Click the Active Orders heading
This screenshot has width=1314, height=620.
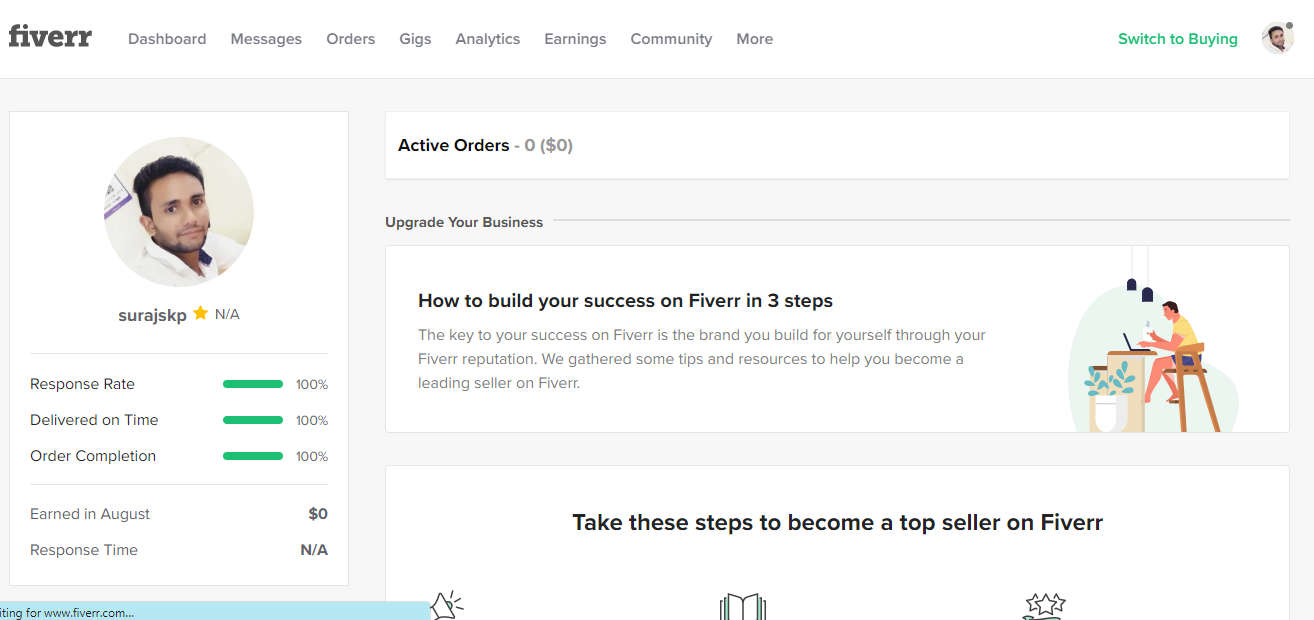tap(453, 145)
